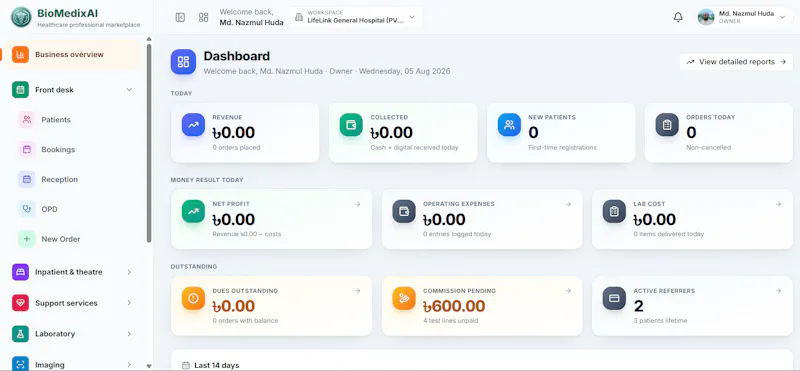Image resolution: width=800 pixels, height=371 pixels.
Task: Click sidebar scroll up arrow
Action: pyautogui.click(x=149, y=39)
